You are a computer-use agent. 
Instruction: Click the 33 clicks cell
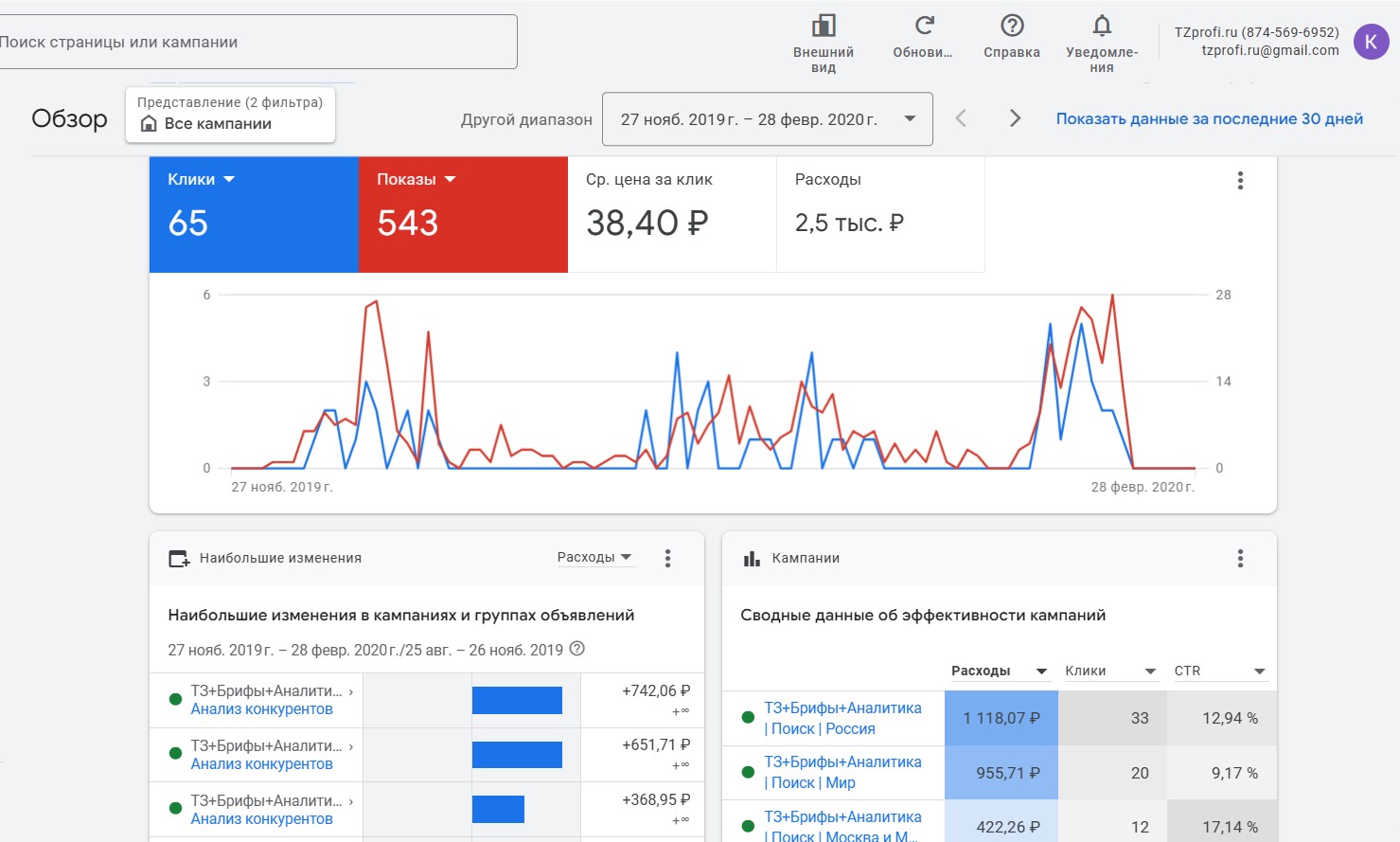pos(1113,718)
